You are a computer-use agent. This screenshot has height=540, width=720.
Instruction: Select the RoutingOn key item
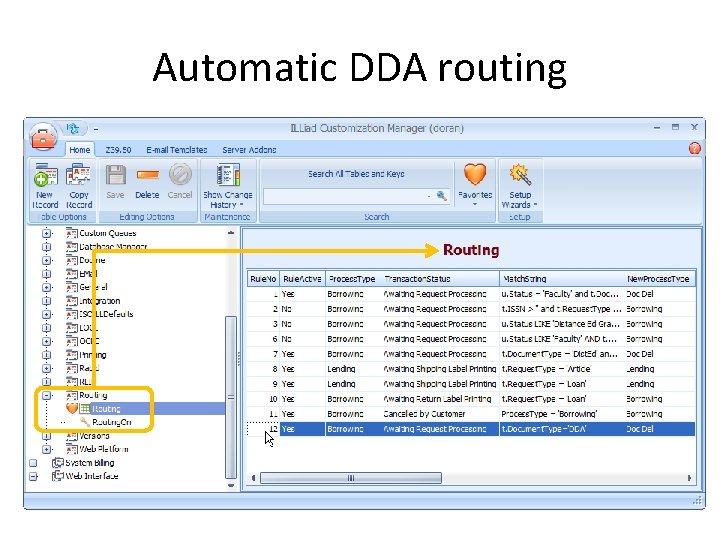(x=112, y=422)
